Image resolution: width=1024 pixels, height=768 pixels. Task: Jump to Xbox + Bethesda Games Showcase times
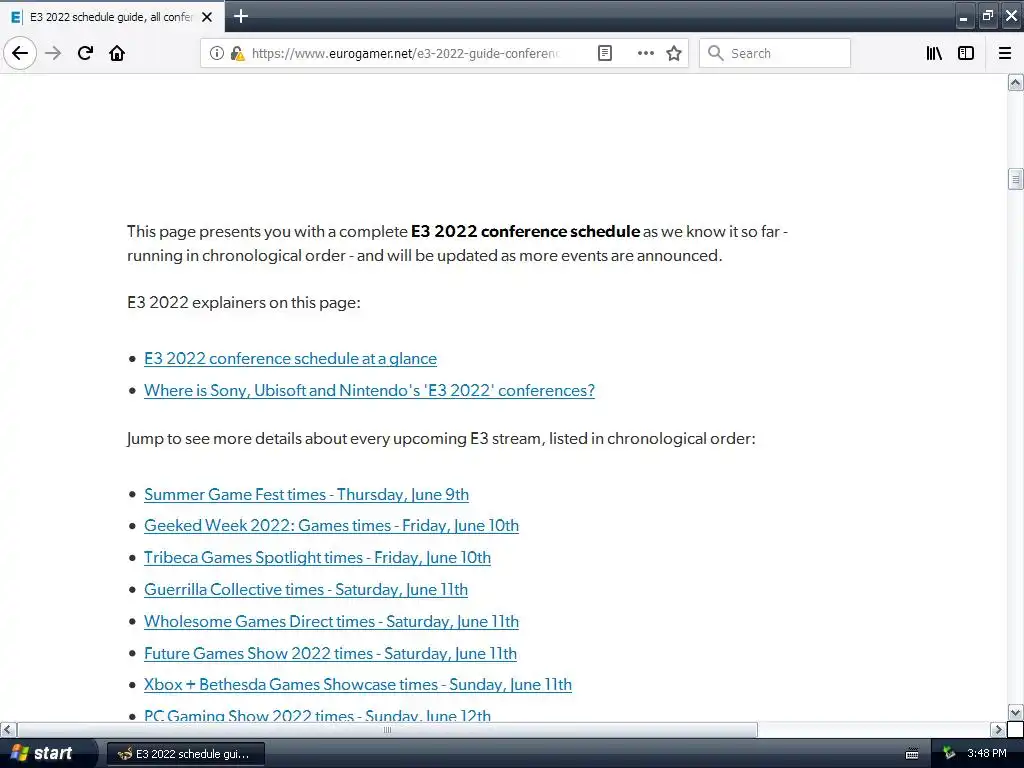point(358,685)
